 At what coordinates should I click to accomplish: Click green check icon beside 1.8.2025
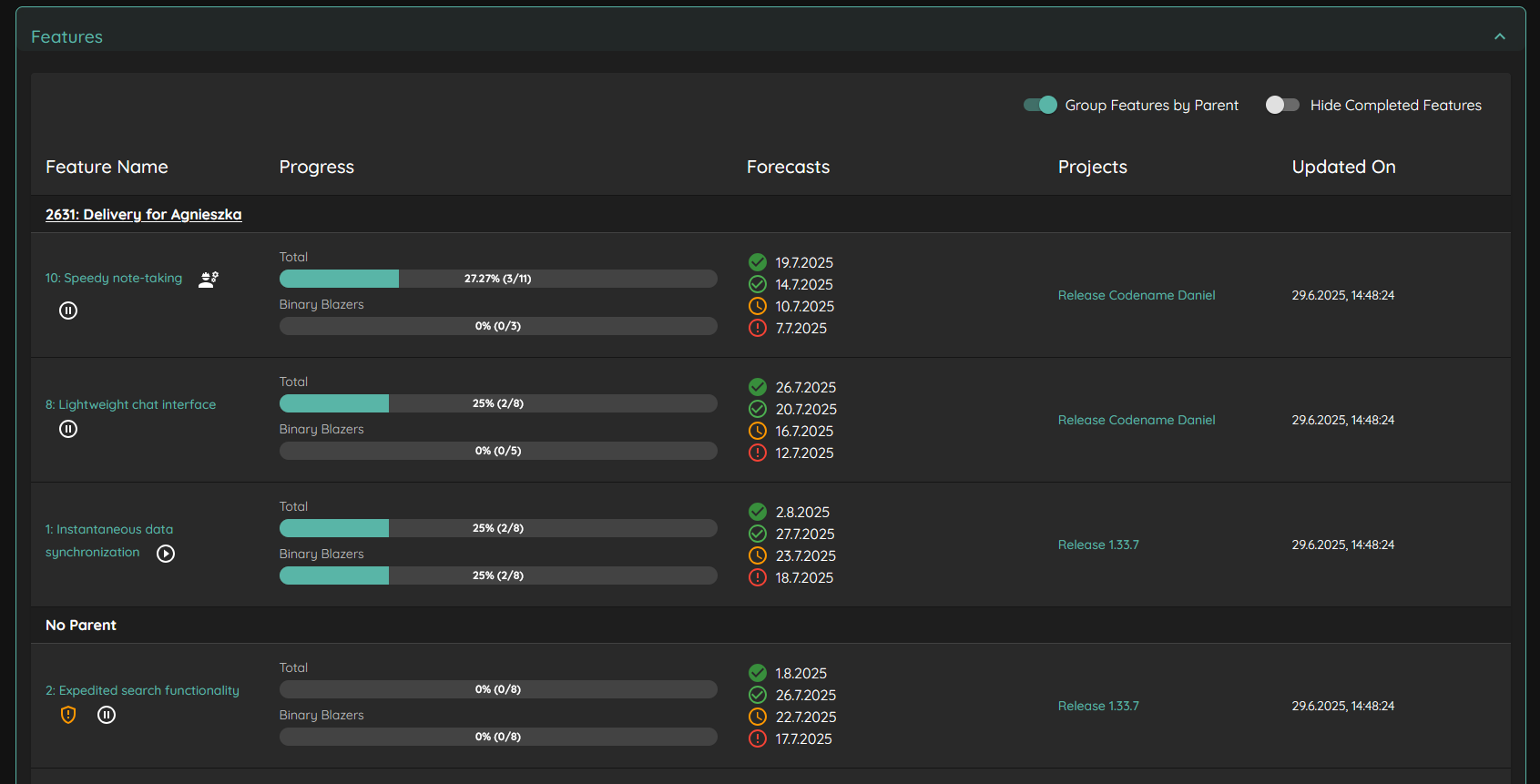(758, 673)
